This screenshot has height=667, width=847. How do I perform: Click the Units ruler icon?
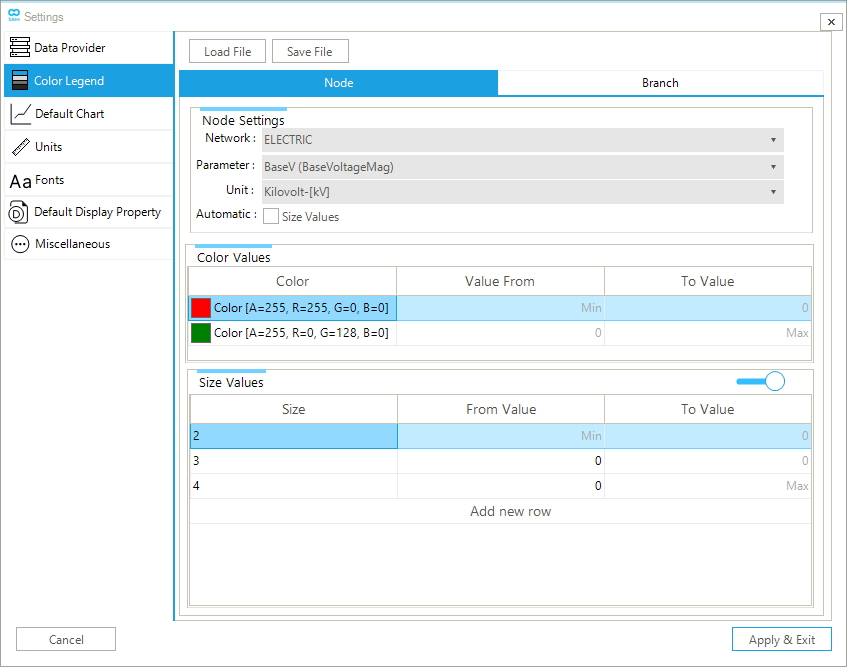tap(20, 147)
